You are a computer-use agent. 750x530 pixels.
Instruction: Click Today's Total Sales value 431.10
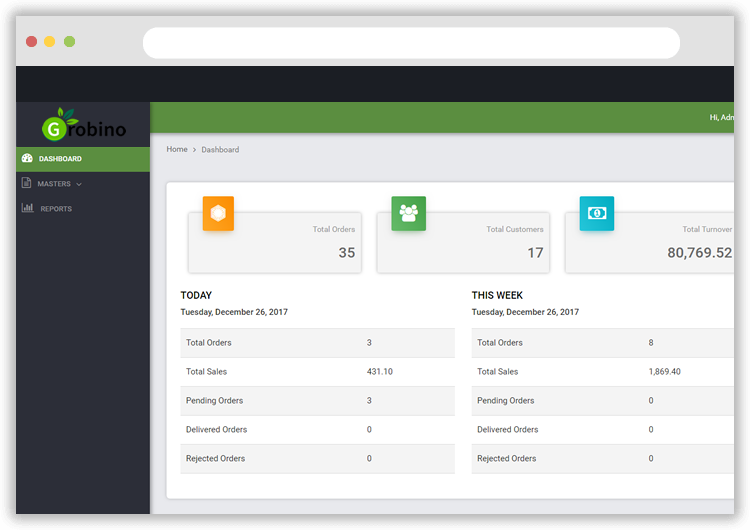380,372
